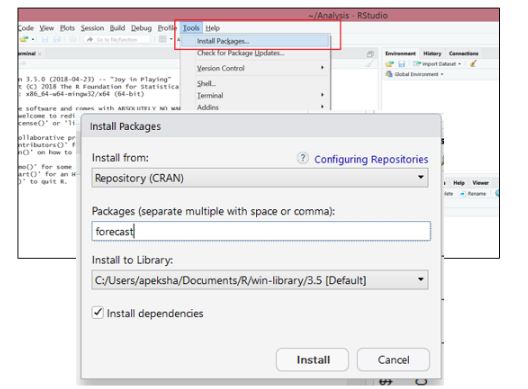Click the Go to file/function search box
This screenshot has height=389, width=528.
pos(117,39)
